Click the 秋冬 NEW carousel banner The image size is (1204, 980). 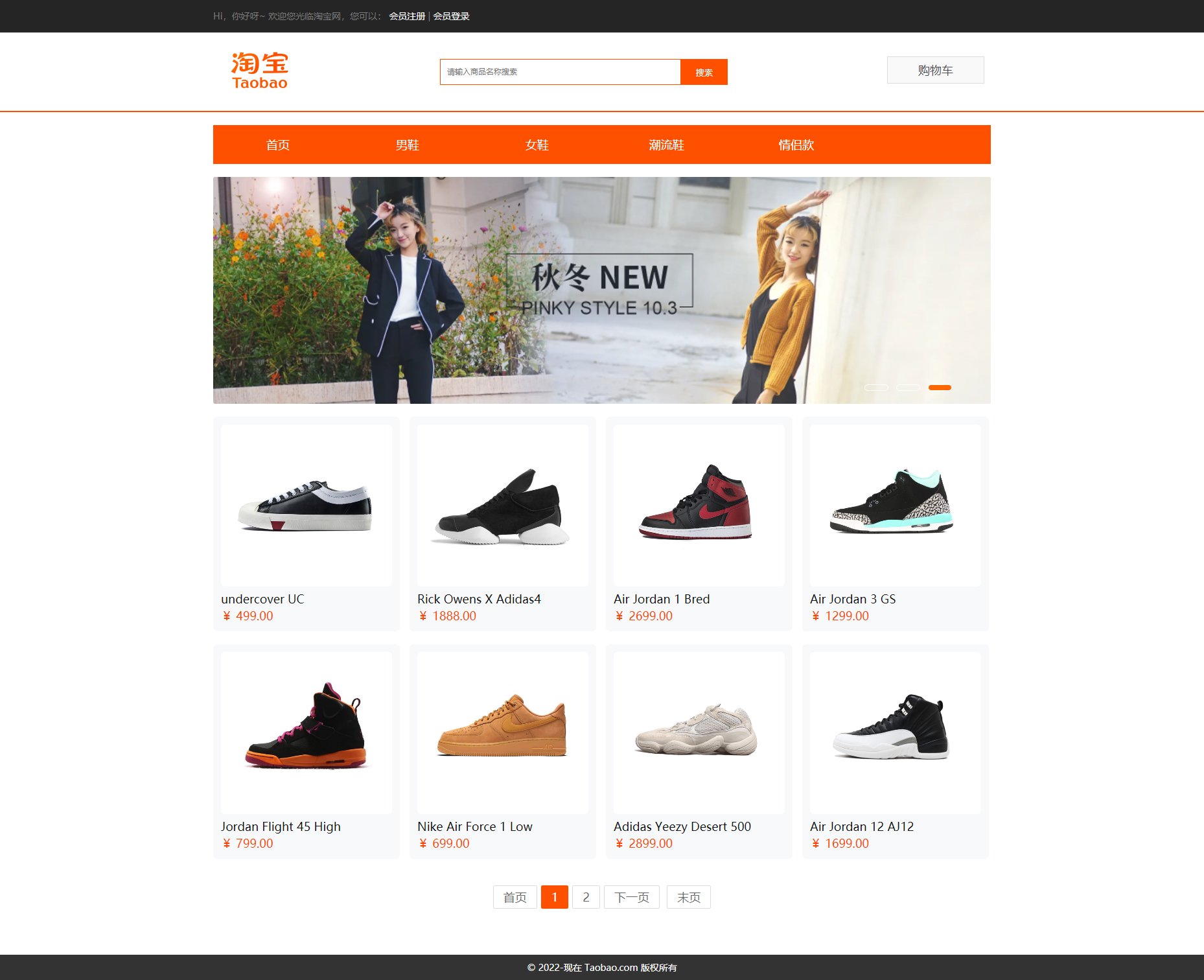602,290
